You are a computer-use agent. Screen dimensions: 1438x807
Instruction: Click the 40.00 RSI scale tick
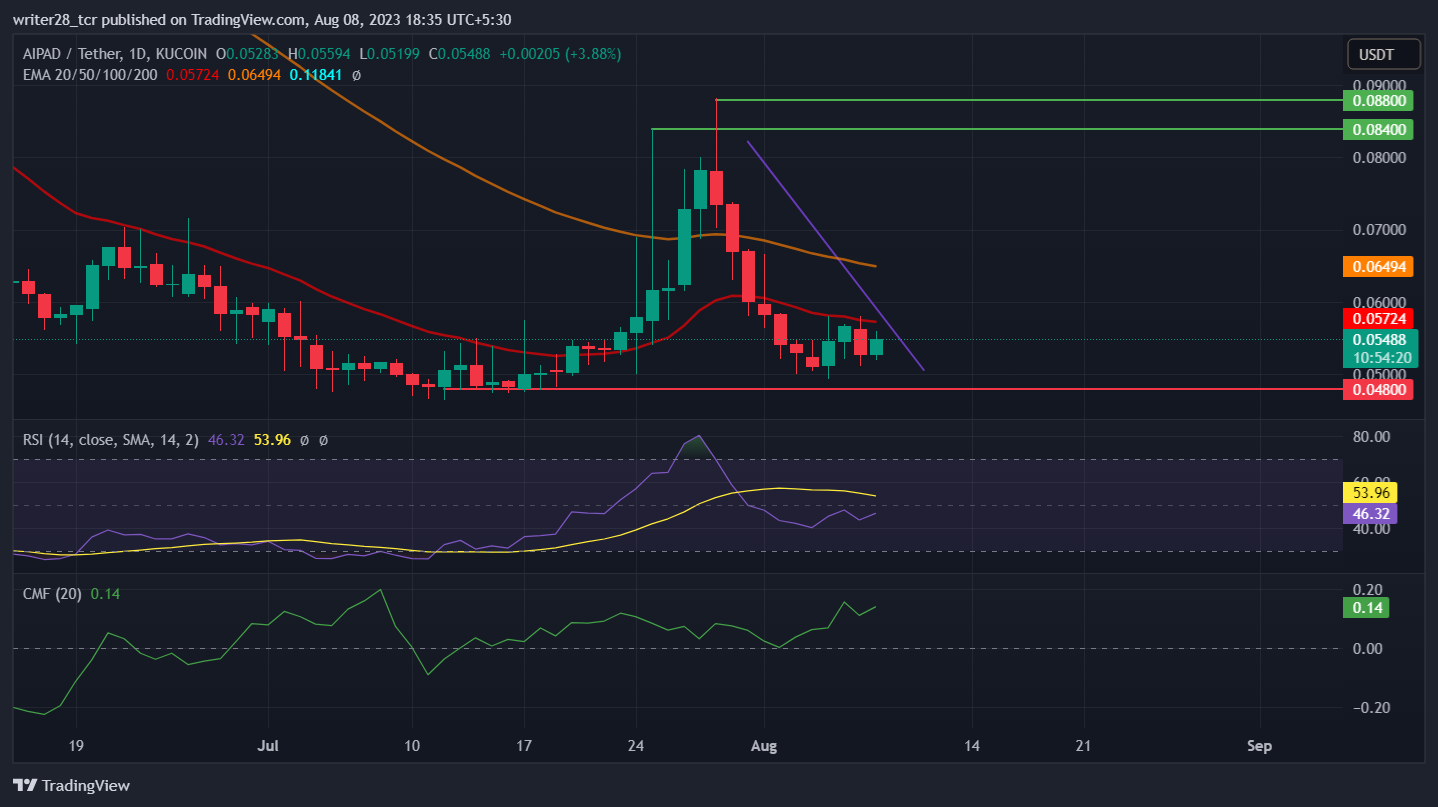click(x=1370, y=528)
